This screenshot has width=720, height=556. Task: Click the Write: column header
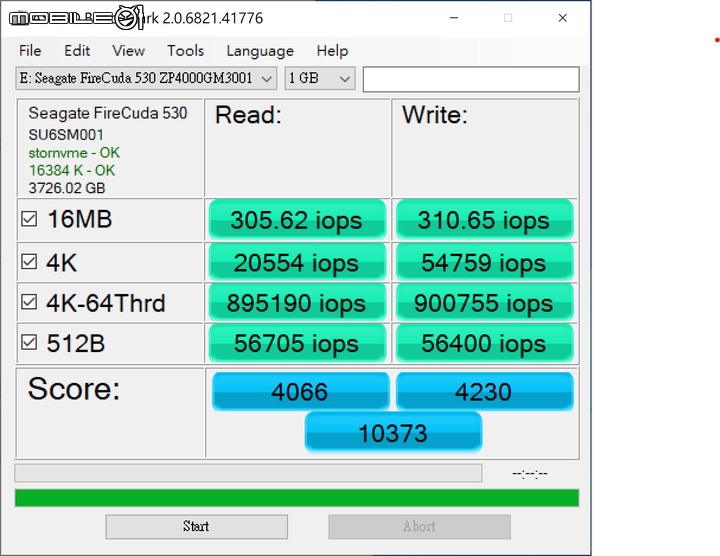pos(435,115)
